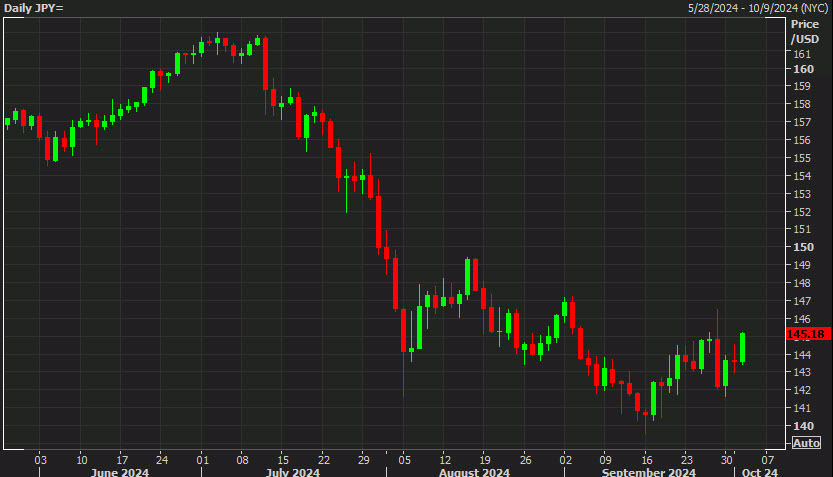The width and height of the screenshot is (833, 477).
Task: Click the 29 date tick on time axis
Action: (x=364, y=459)
